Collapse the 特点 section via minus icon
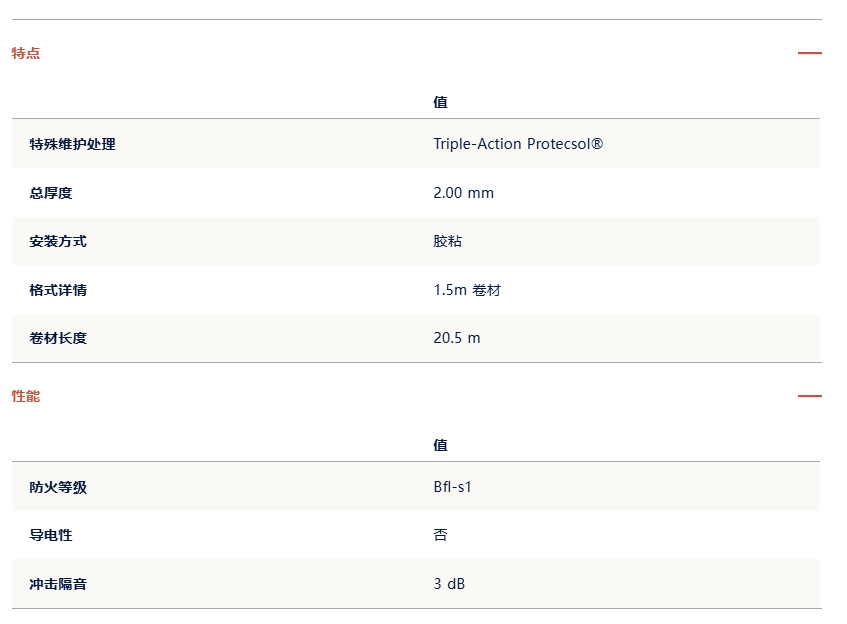The height and width of the screenshot is (624, 847). tap(809, 53)
